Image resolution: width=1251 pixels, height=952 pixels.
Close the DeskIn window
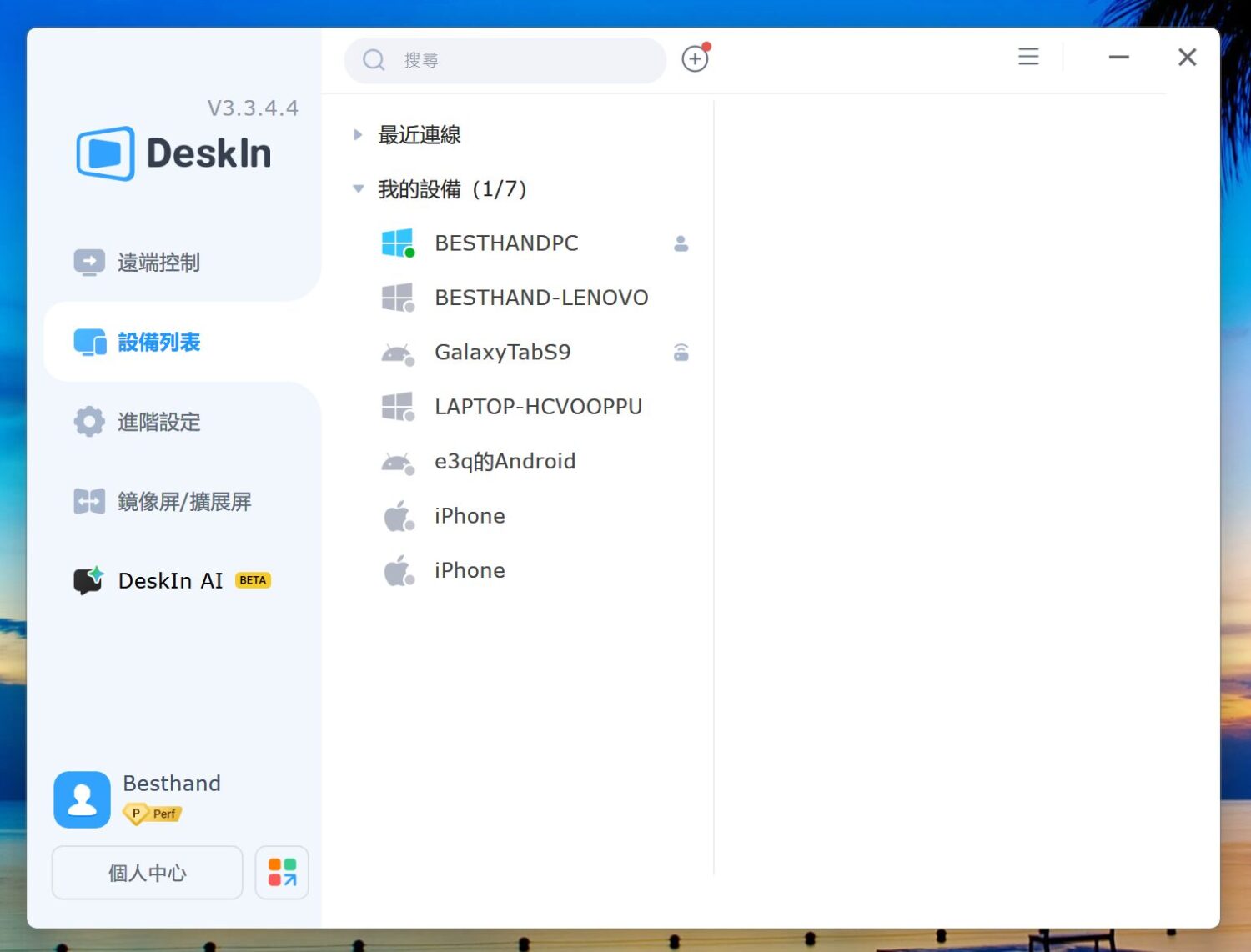point(1187,57)
